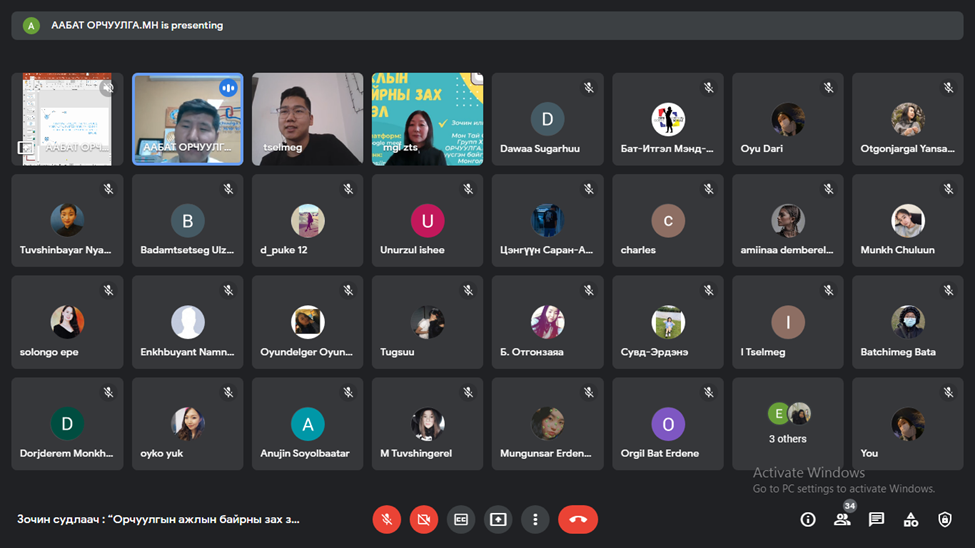Click Batchimeg Bata's avatar
Image resolution: width=975 pixels, height=548 pixels.
coord(908,322)
